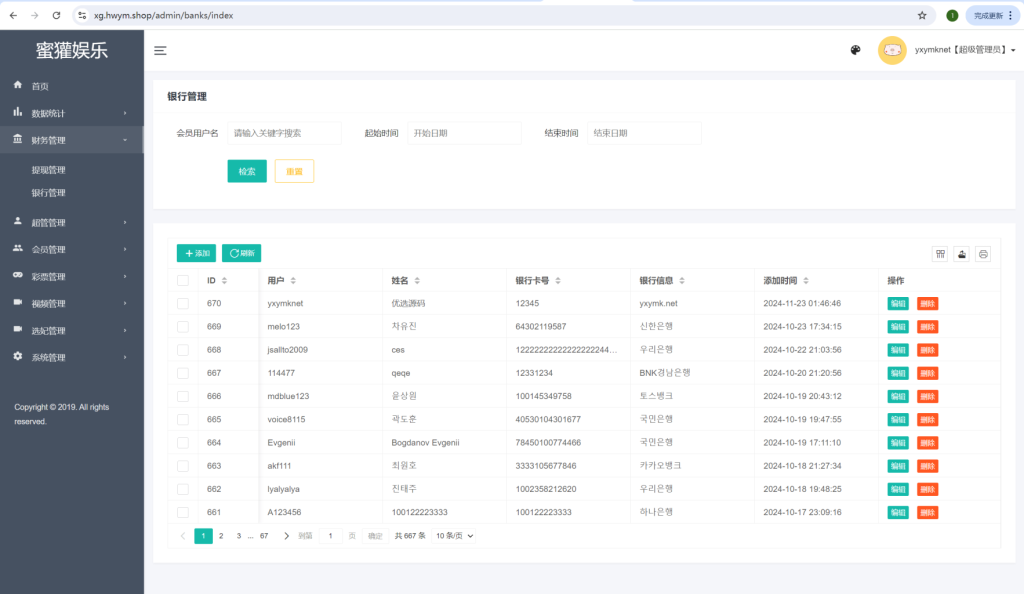The width and height of the screenshot is (1024, 594).
Task: Toggle the sidebar hamburger menu icon
Action: (160, 50)
